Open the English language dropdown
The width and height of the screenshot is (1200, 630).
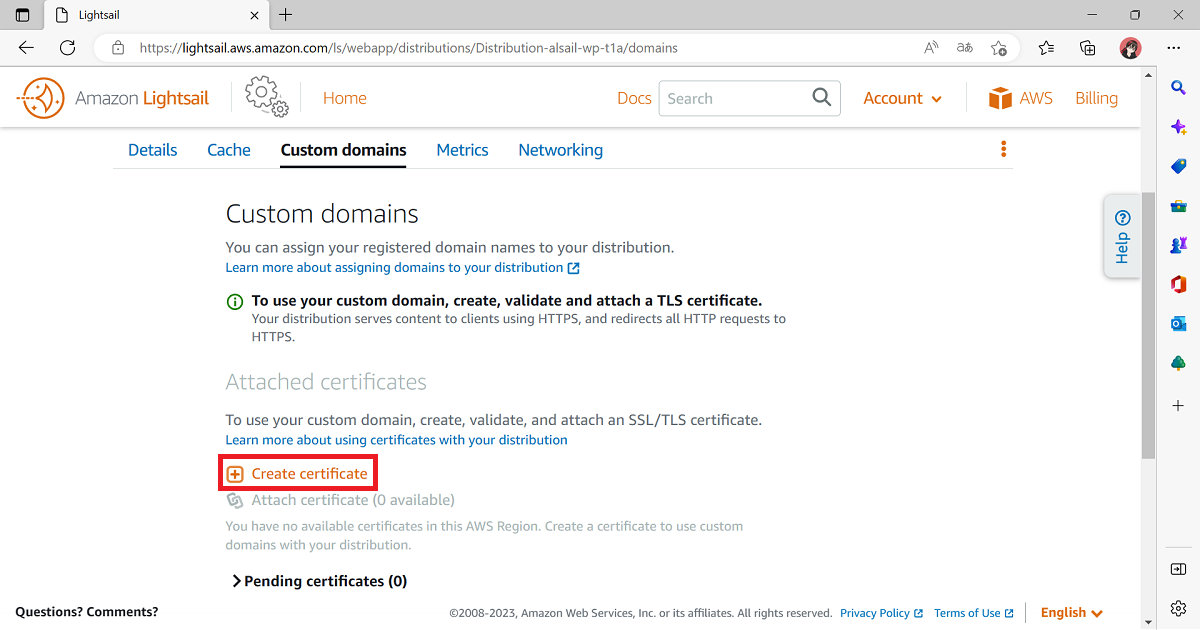(x=1070, y=612)
